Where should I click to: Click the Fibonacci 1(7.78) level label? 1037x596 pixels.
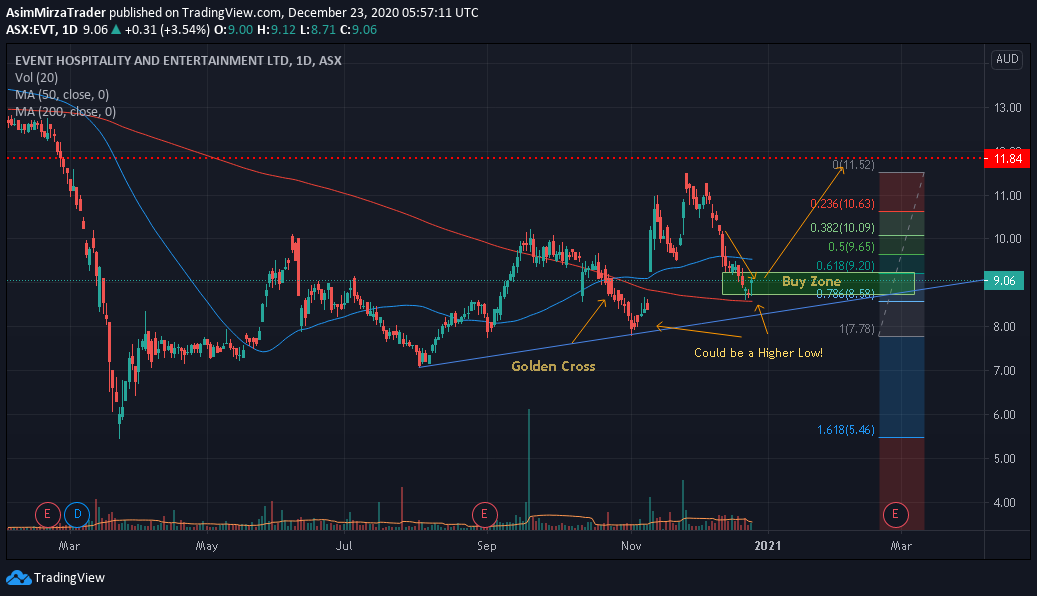click(857, 329)
